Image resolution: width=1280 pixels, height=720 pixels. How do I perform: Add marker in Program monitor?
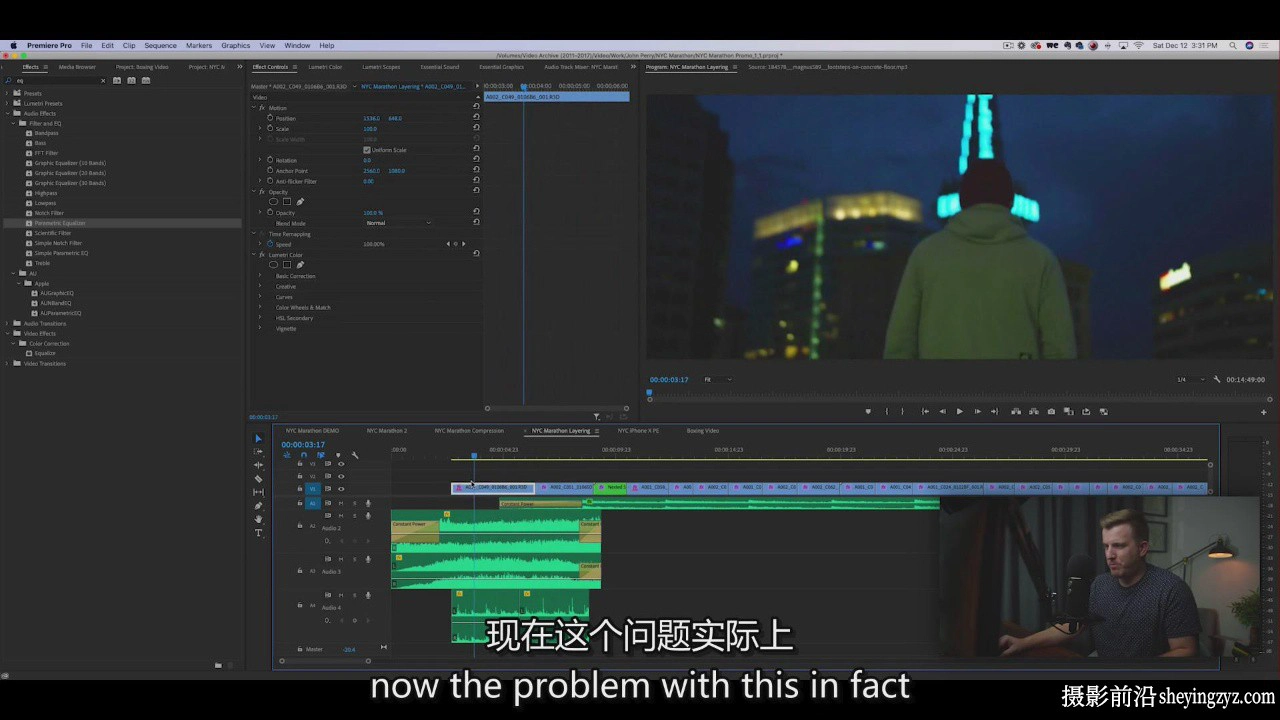point(868,411)
